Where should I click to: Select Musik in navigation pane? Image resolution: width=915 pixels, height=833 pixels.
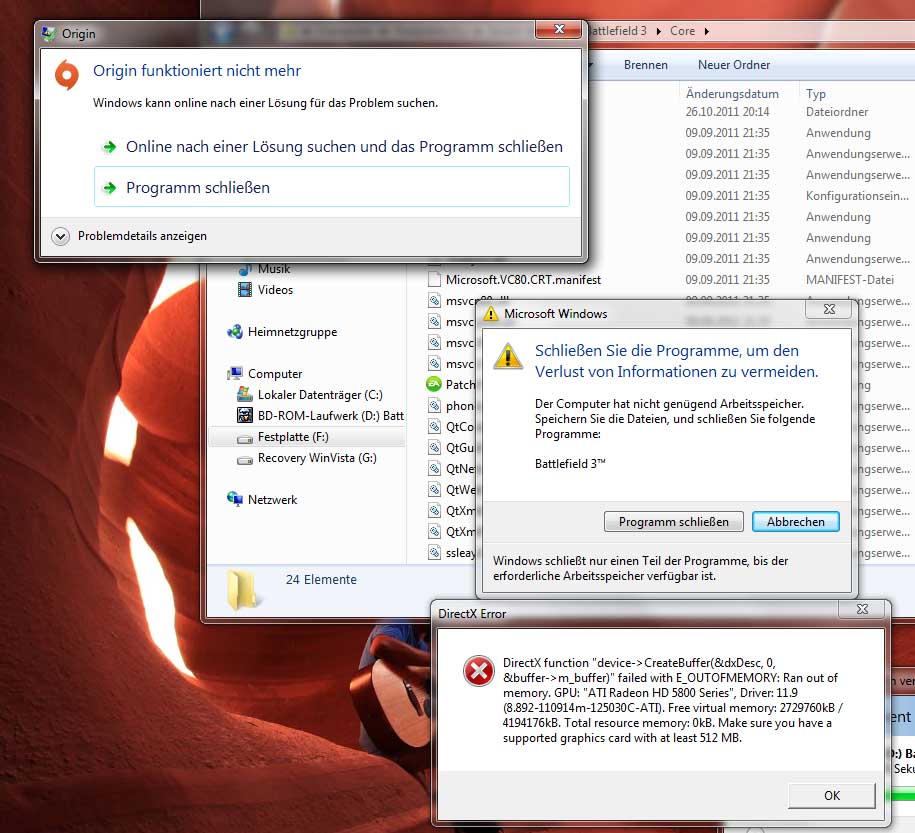274,269
